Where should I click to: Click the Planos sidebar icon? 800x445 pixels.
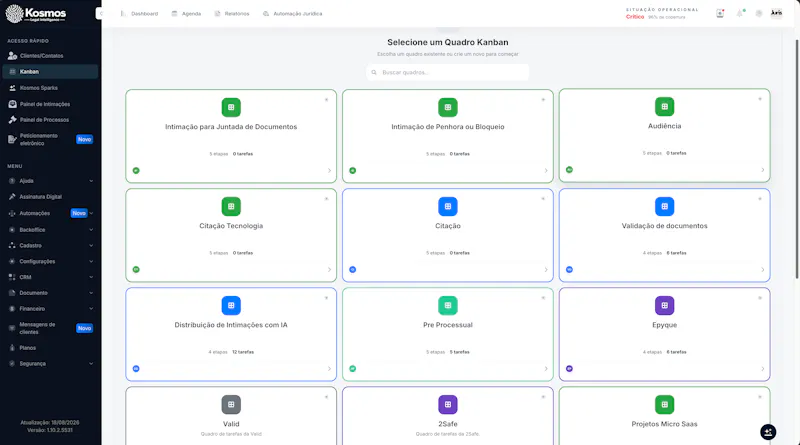click(12, 348)
